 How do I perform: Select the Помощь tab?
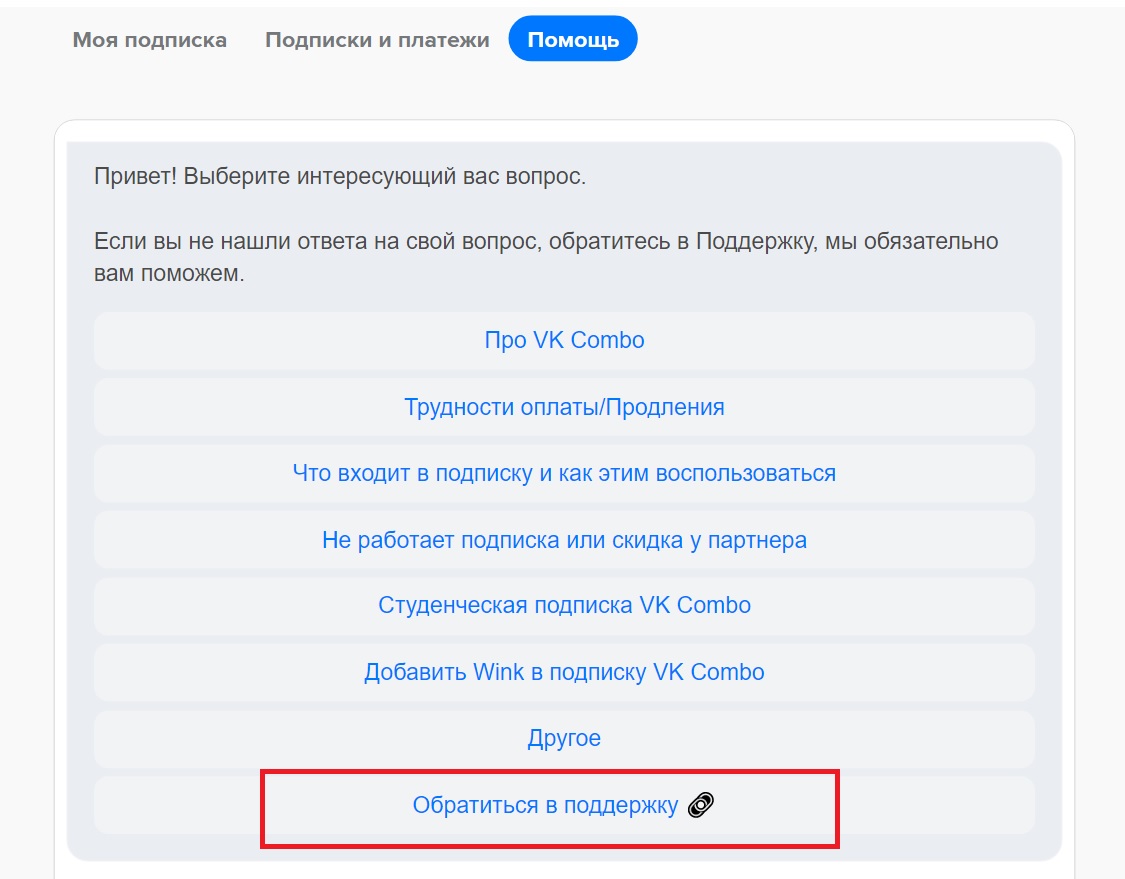pos(573,40)
